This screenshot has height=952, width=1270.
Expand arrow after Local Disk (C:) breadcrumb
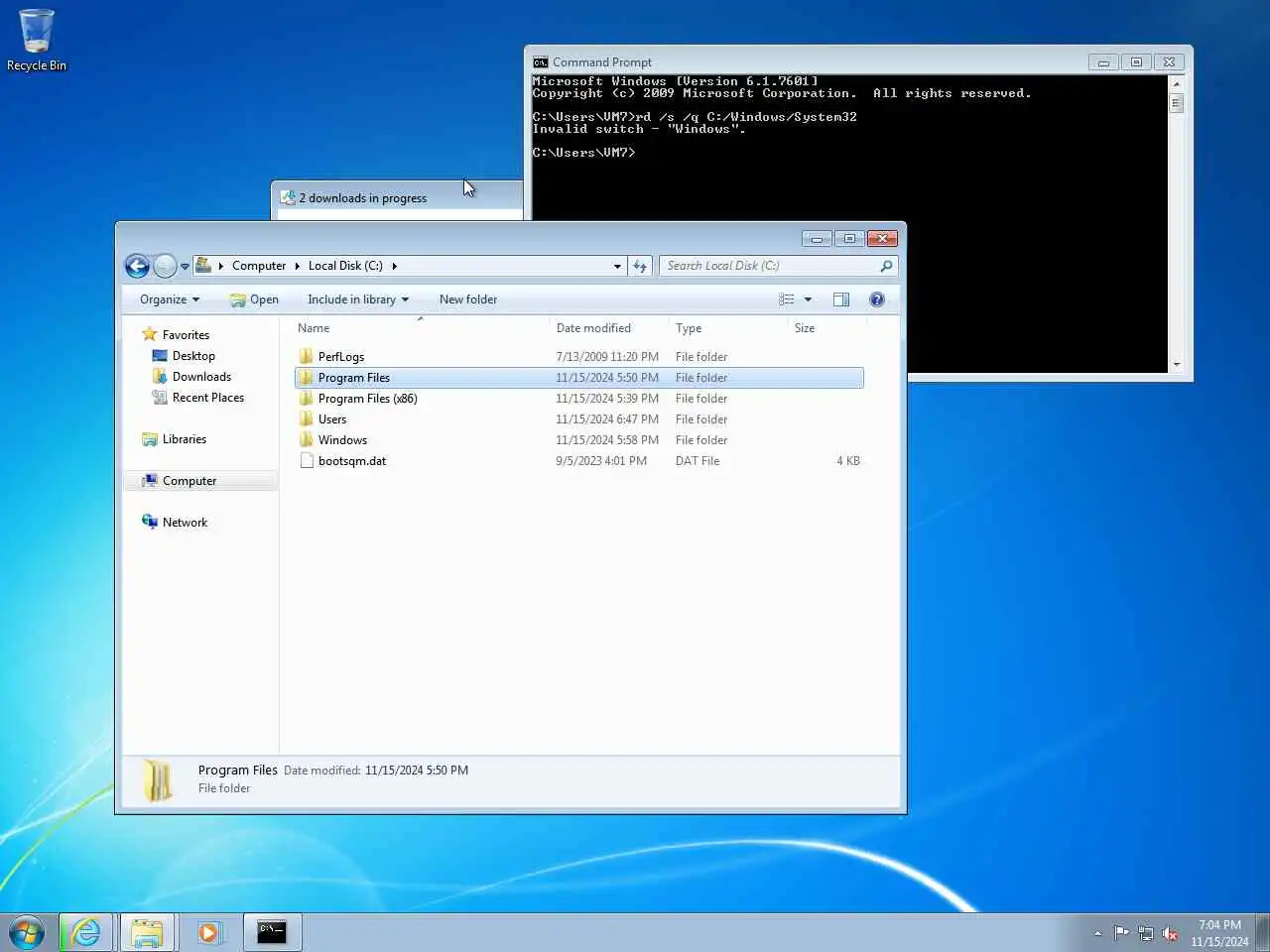click(x=394, y=266)
